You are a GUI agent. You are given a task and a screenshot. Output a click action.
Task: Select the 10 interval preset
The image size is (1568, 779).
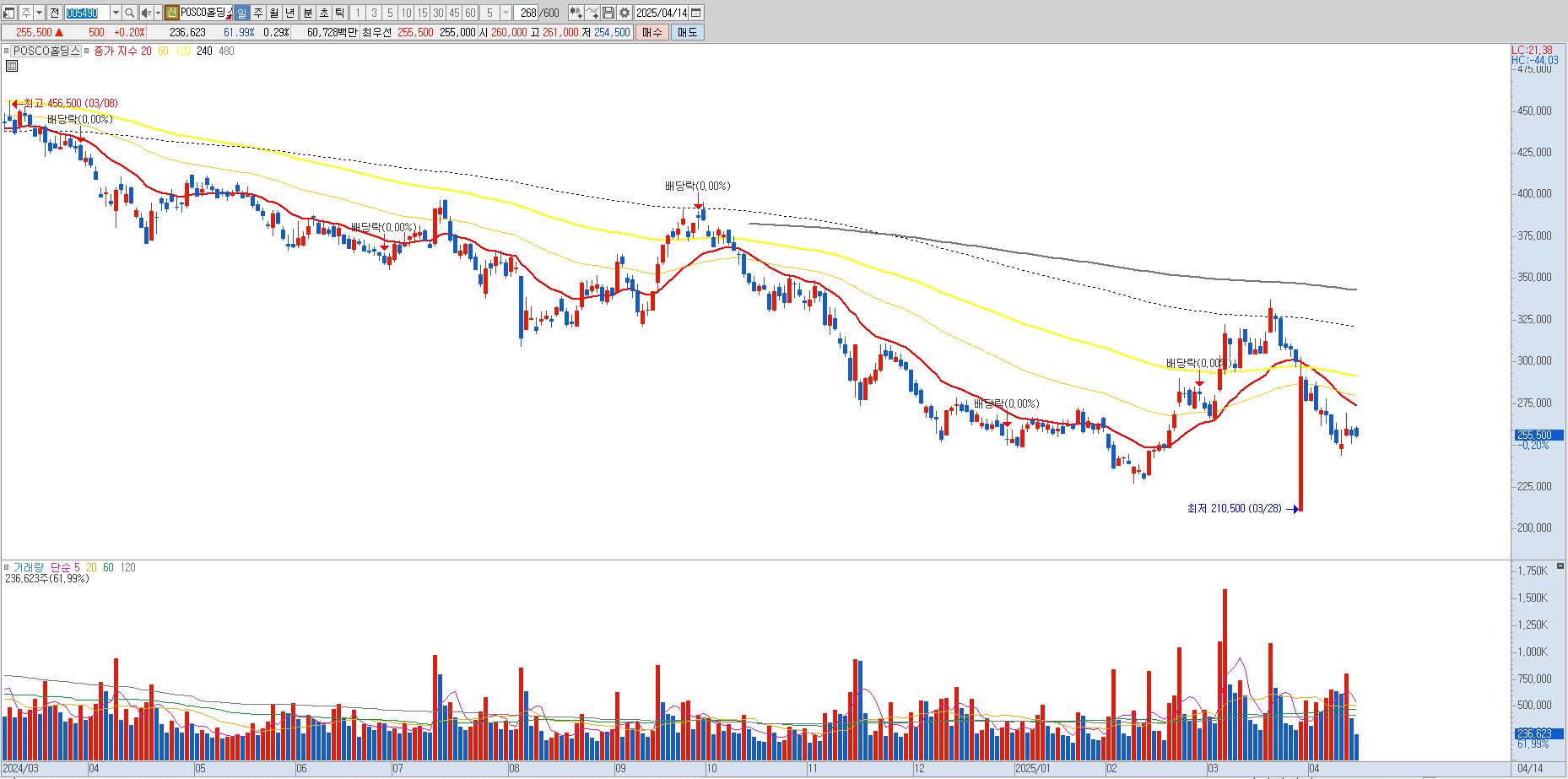[x=406, y=13]
